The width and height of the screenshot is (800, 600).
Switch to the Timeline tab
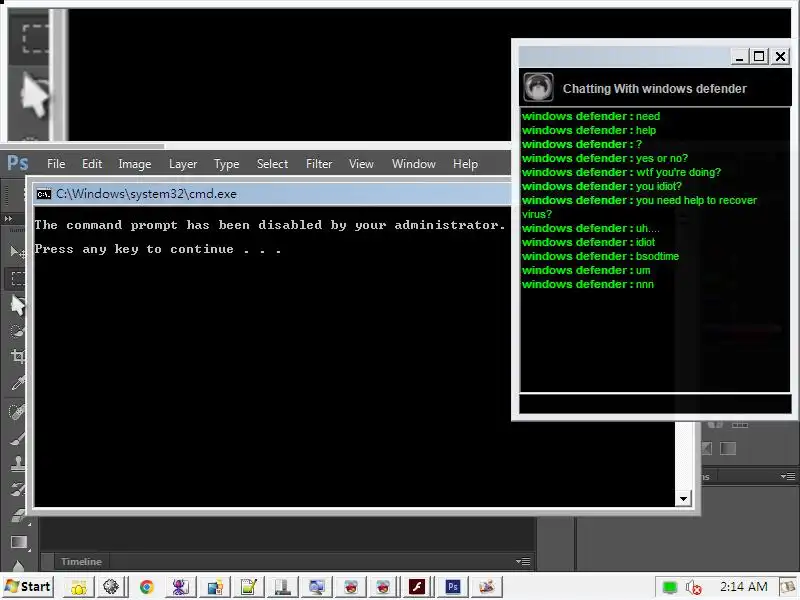coord(81,561)
